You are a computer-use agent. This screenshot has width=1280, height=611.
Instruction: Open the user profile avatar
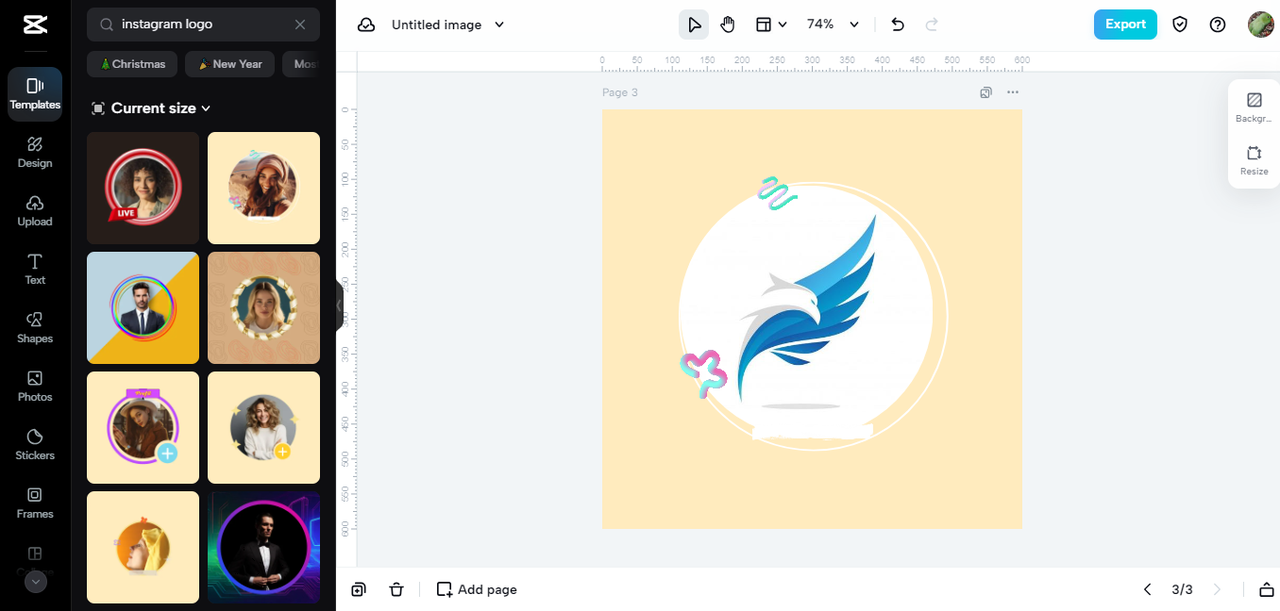(1260, 24)
